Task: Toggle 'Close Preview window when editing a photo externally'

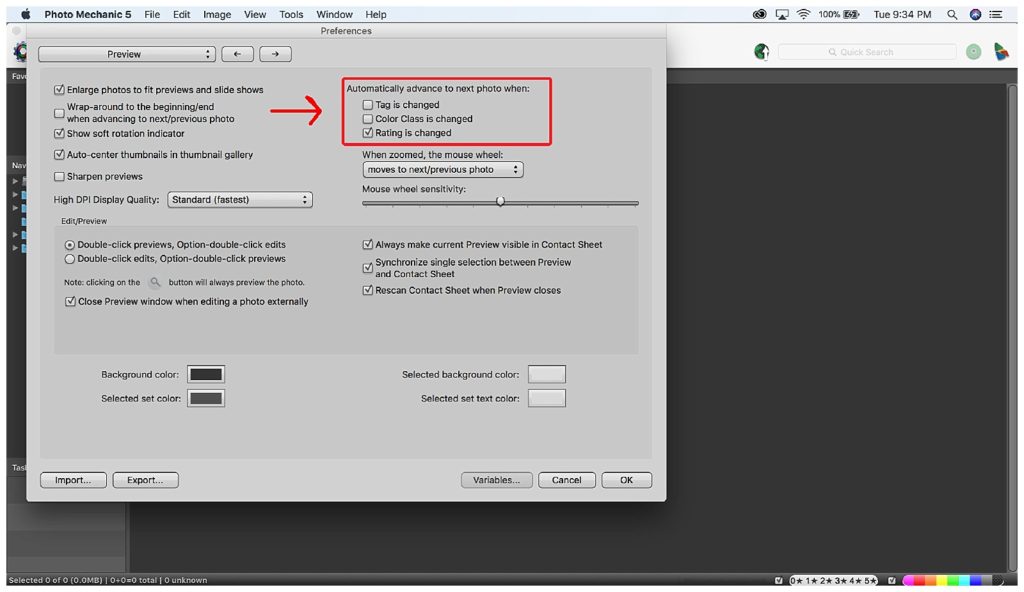Action: point(70,302)
